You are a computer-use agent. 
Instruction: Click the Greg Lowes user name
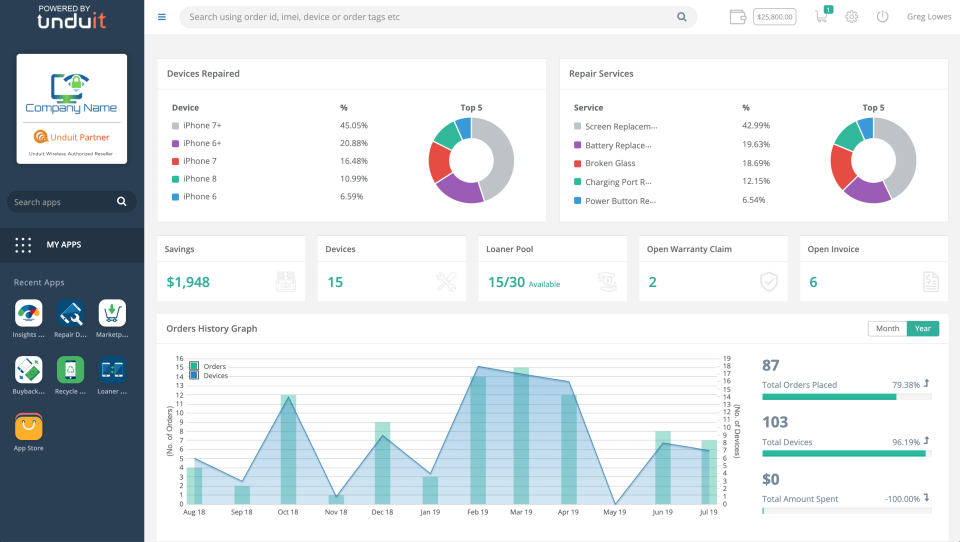[x=929, y=17]
